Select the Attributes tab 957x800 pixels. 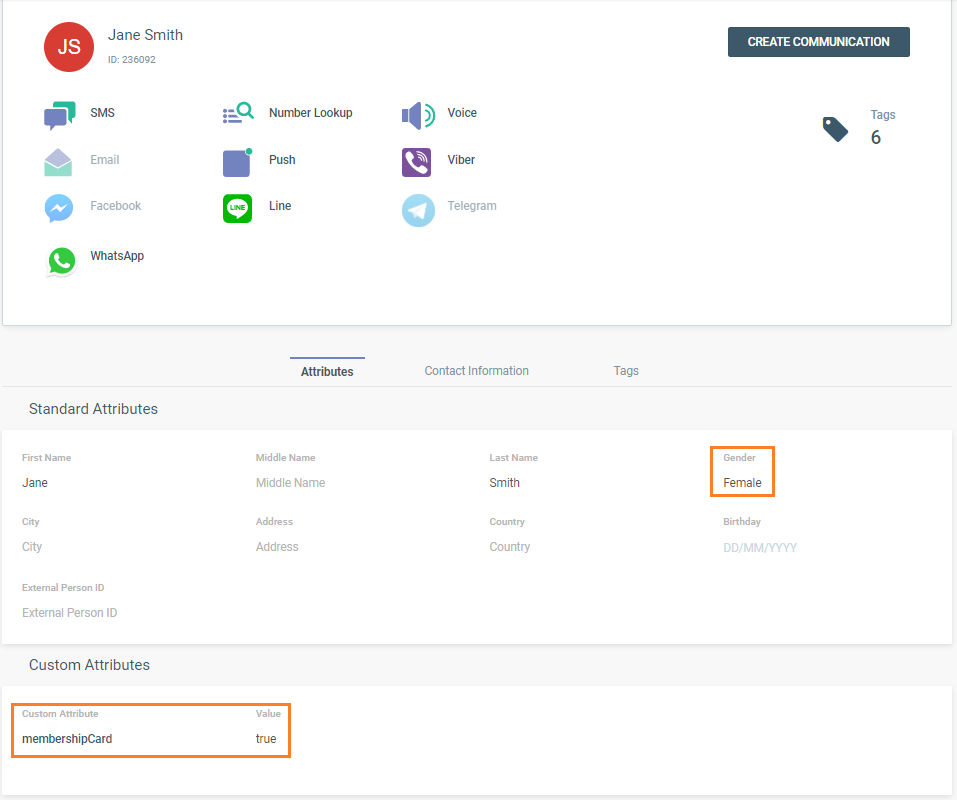[327, 371]
